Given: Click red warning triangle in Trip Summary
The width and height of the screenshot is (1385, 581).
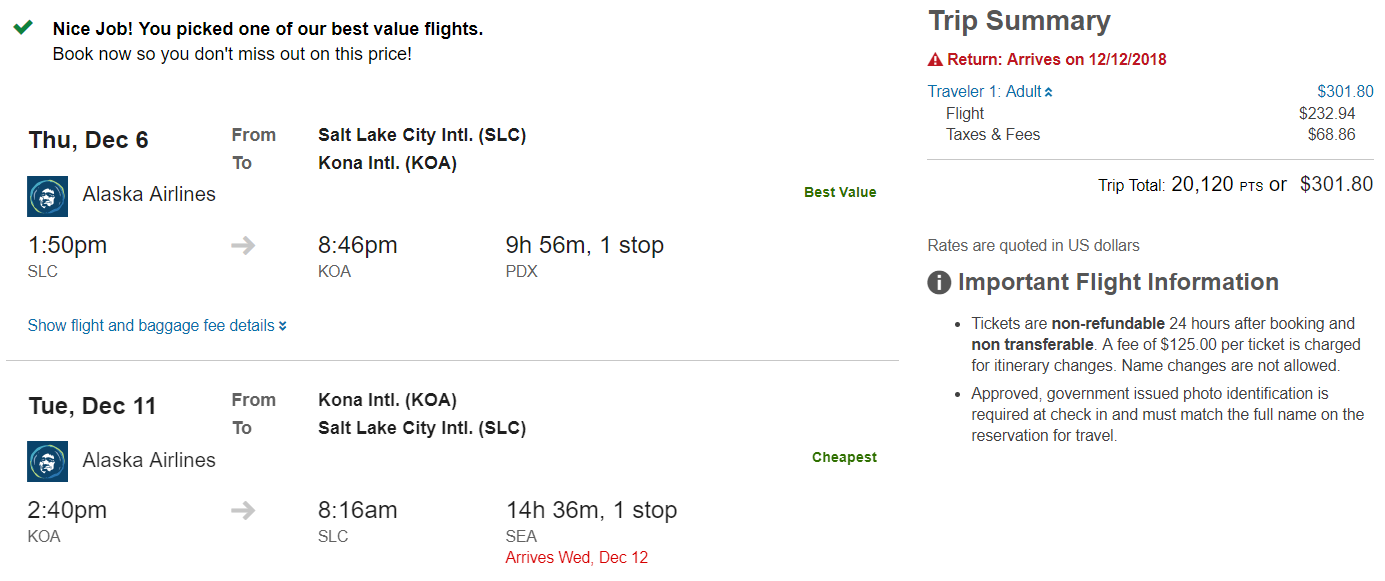Looking at the screenshot, I should pos(935,60).
